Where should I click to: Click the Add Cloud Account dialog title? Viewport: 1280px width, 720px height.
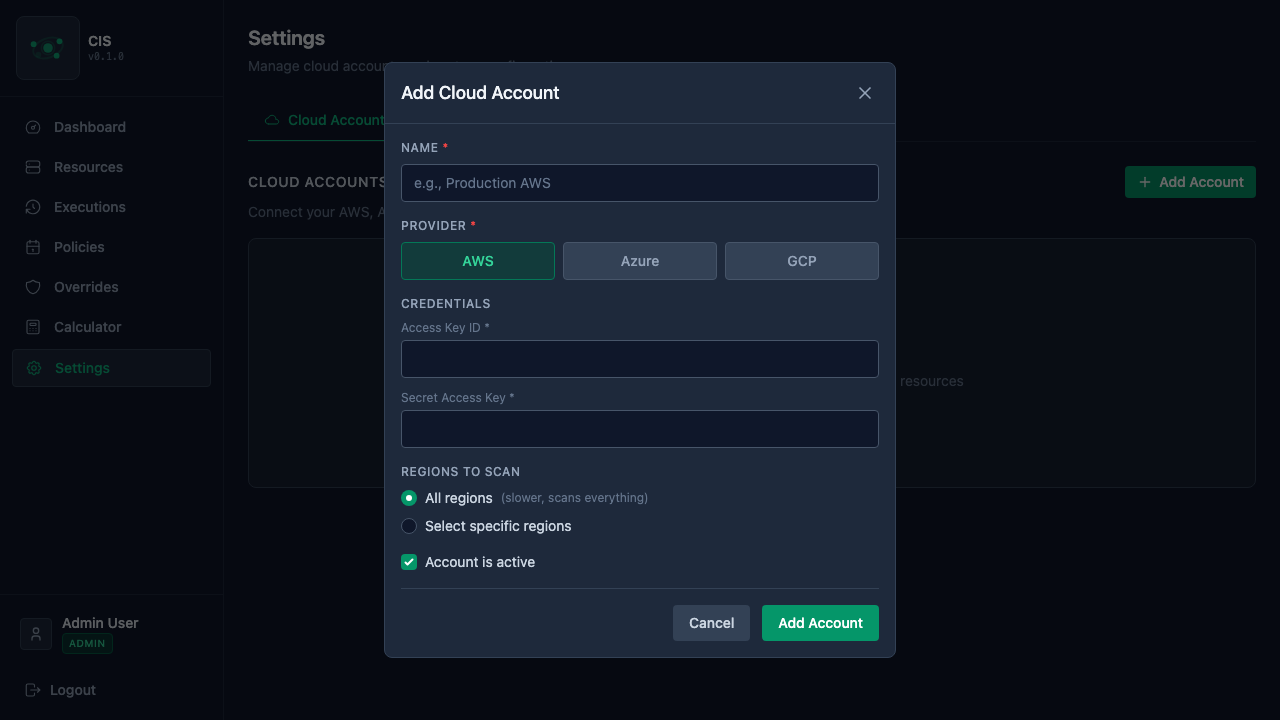480,93
